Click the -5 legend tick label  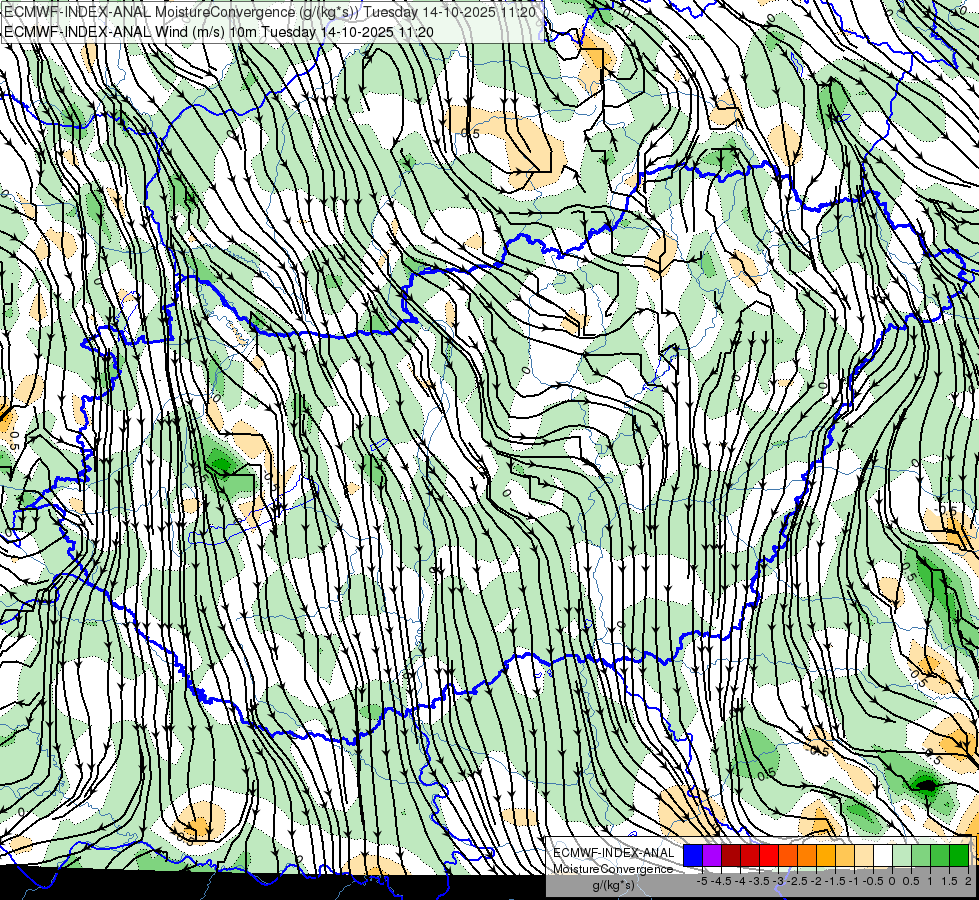[702, 881]
